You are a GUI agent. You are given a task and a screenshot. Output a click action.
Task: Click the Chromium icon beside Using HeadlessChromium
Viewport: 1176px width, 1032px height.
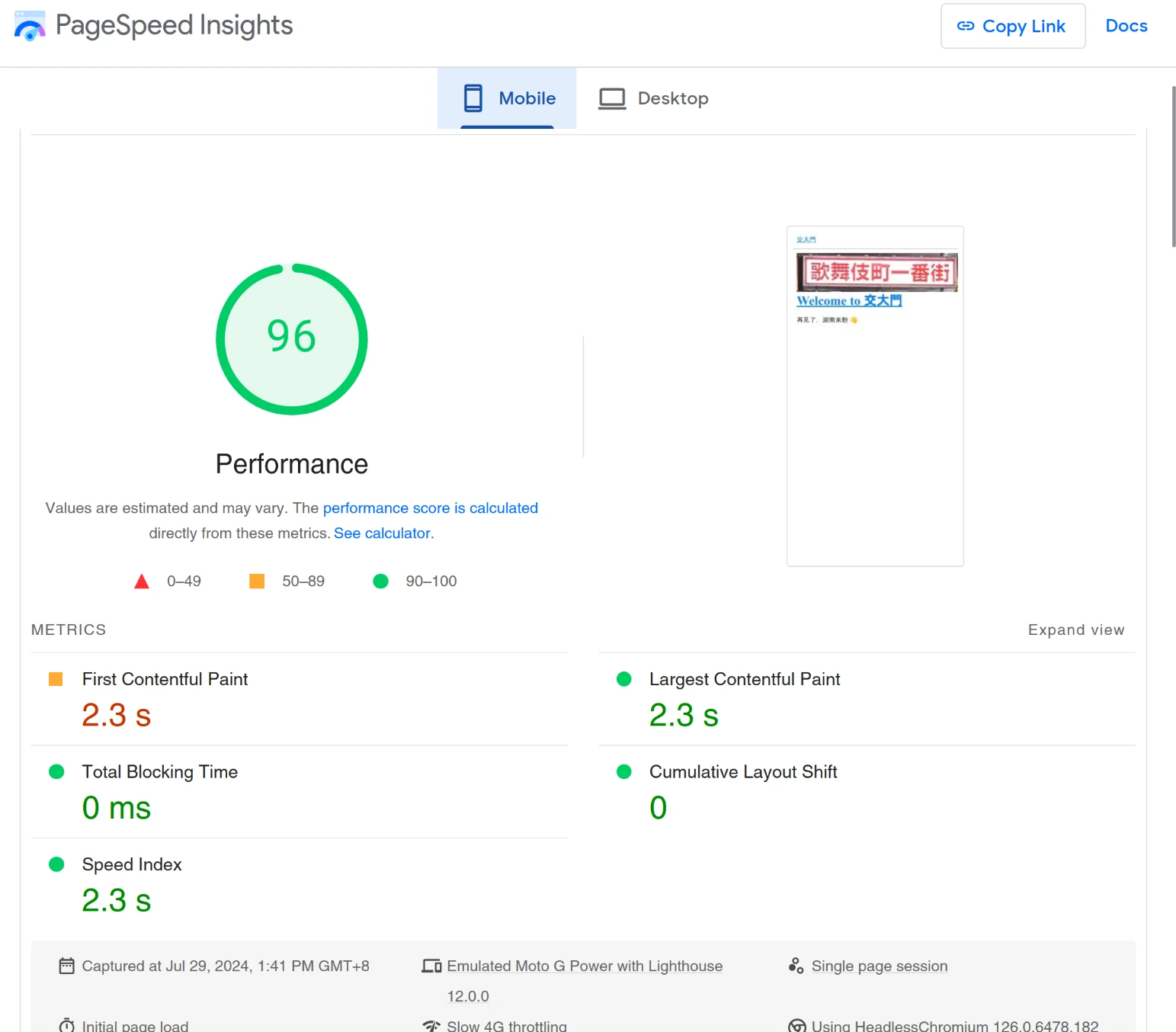tap(797, 1025)
